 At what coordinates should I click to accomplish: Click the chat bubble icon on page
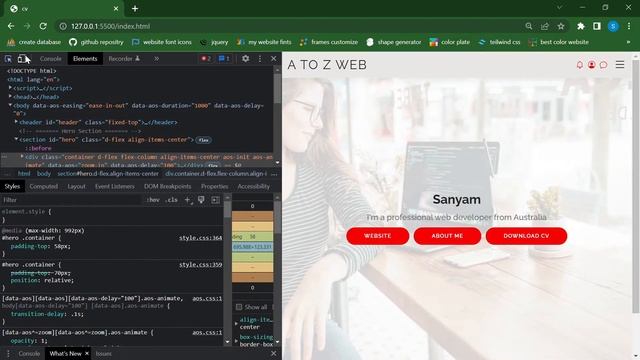pos(603,65)
